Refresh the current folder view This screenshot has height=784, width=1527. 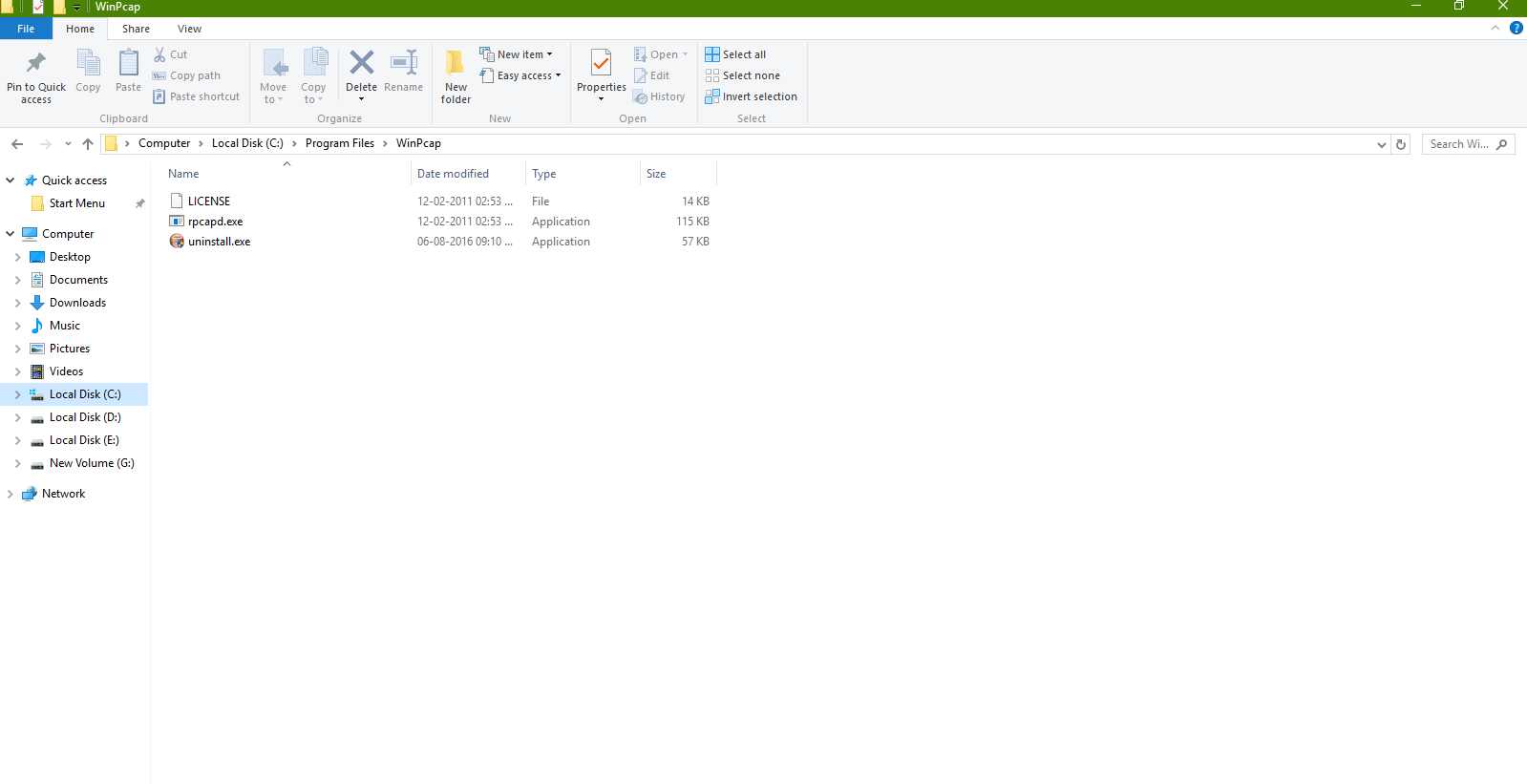tap(1401, 144)
